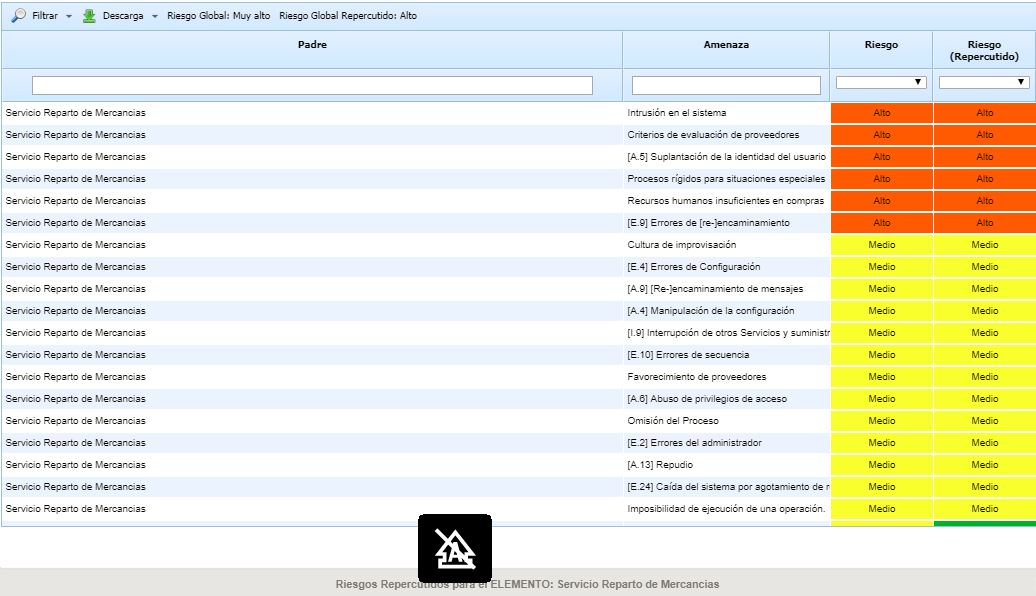Click the Alto risk cell for 'Errores de [re-]encaminamiento'

coord(881,223)
